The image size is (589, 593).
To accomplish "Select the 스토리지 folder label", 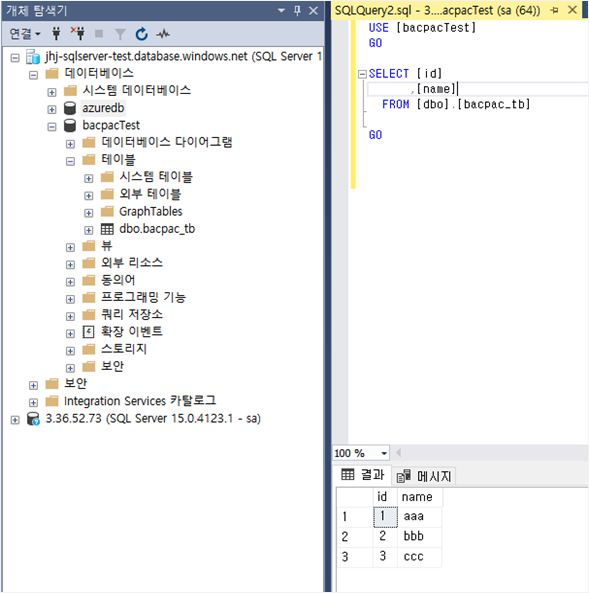I will [124, 349].
